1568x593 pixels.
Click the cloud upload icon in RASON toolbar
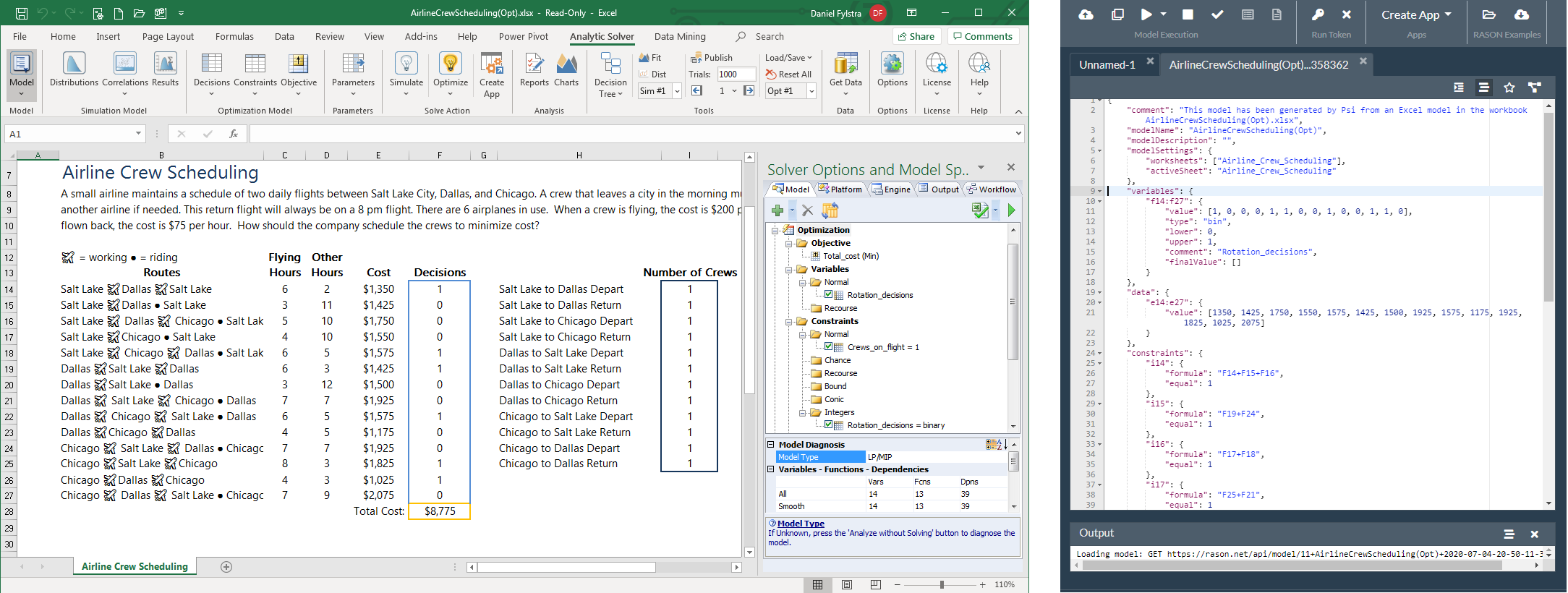click(x=1086, y=14)
